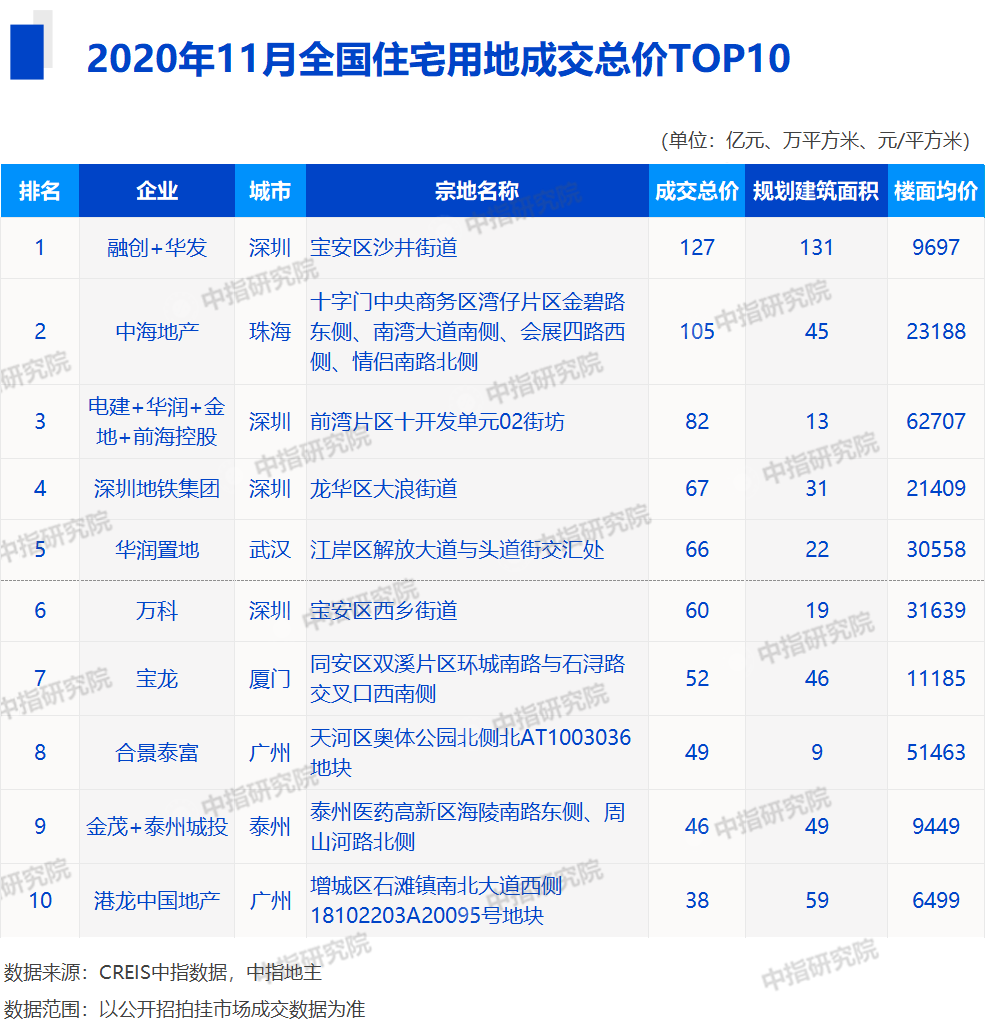Click the 武汉 city cell
The height and width of the screenshot is (1028, 985).
pyautogui.click(x=270, y=550)
